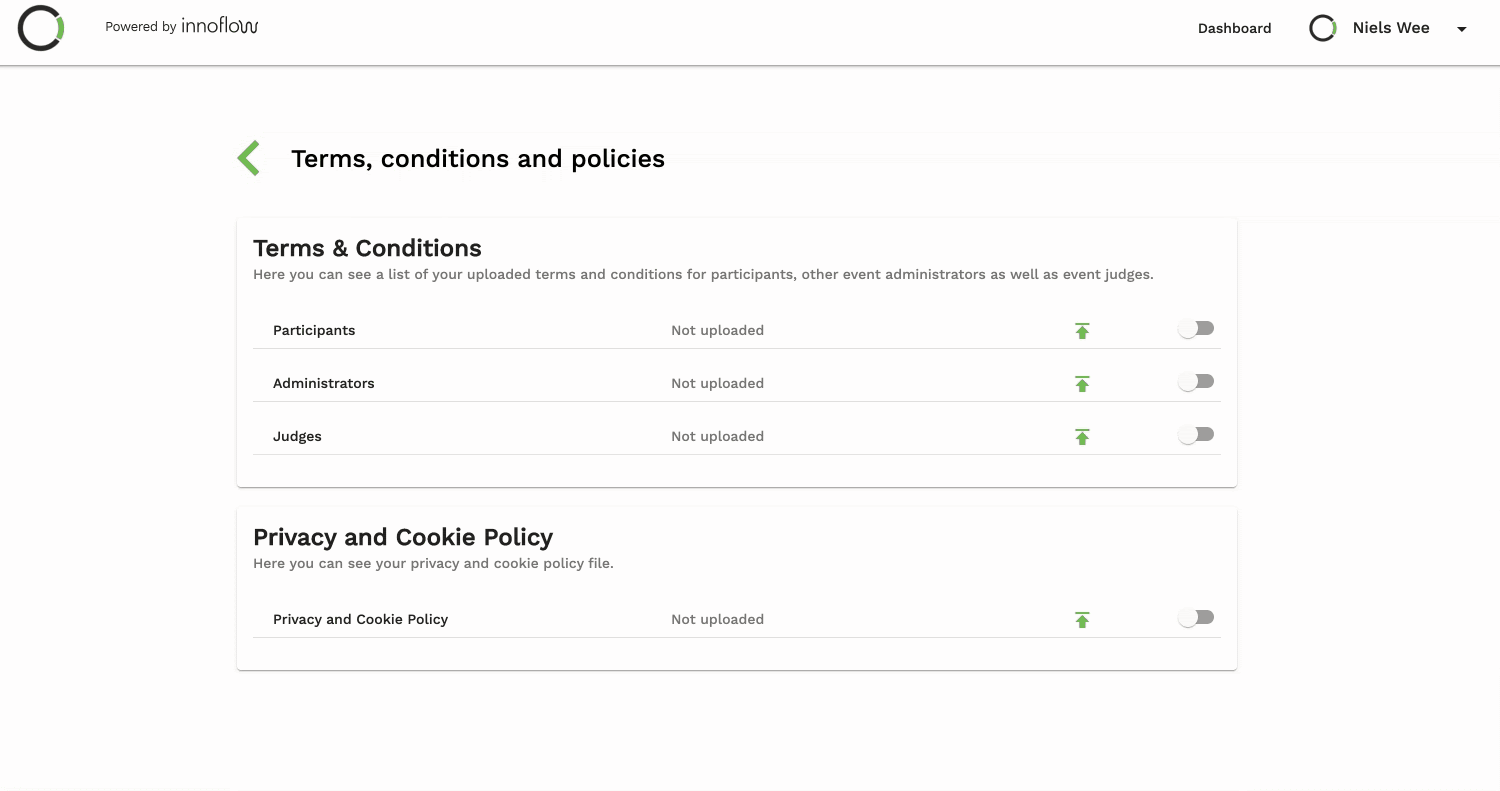The width and height of the screenshot is (1500, 791).
Task: Select the Participants row label
Action: click(314, 330)
